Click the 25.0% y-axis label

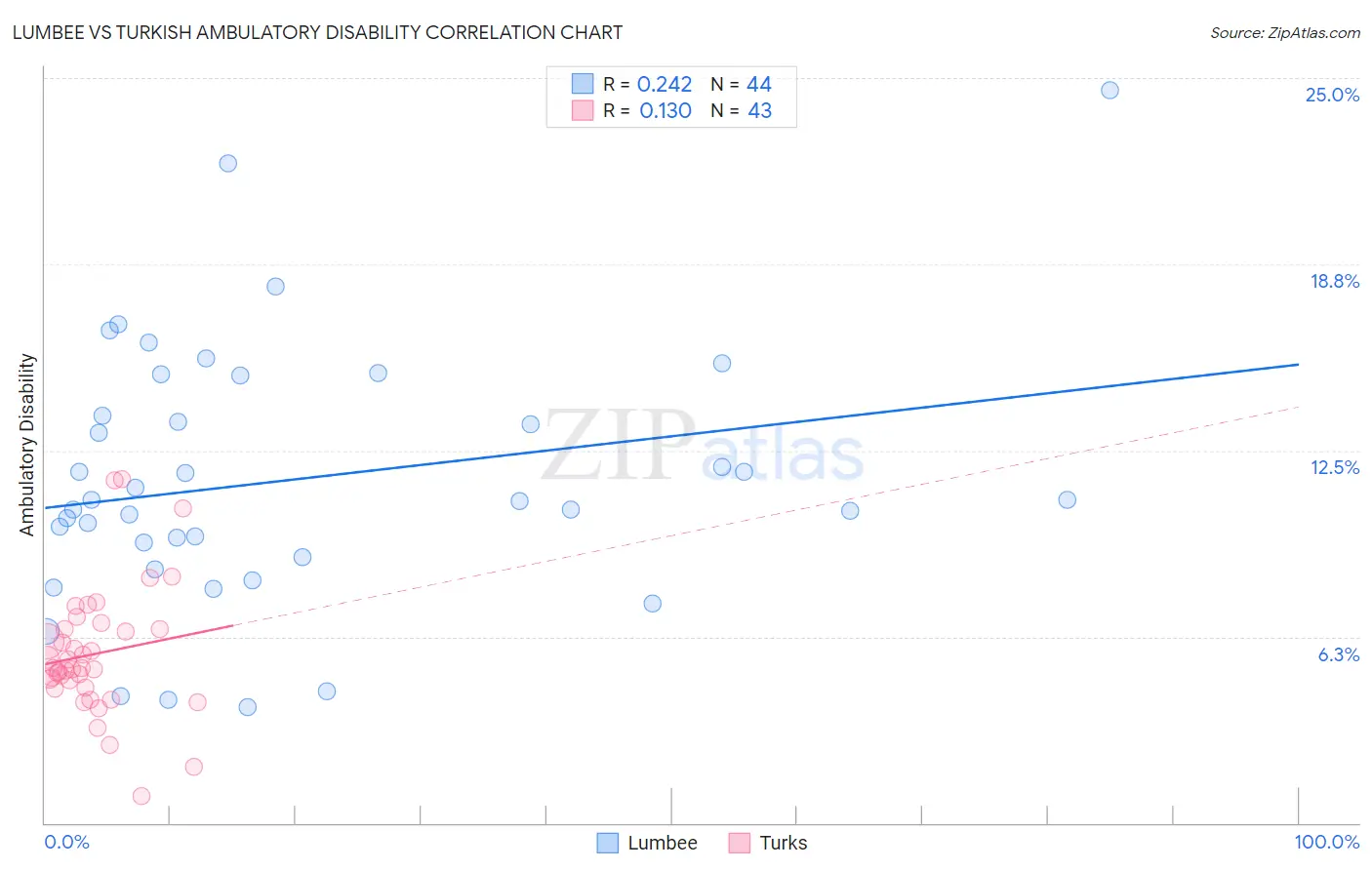(1332, 95)
